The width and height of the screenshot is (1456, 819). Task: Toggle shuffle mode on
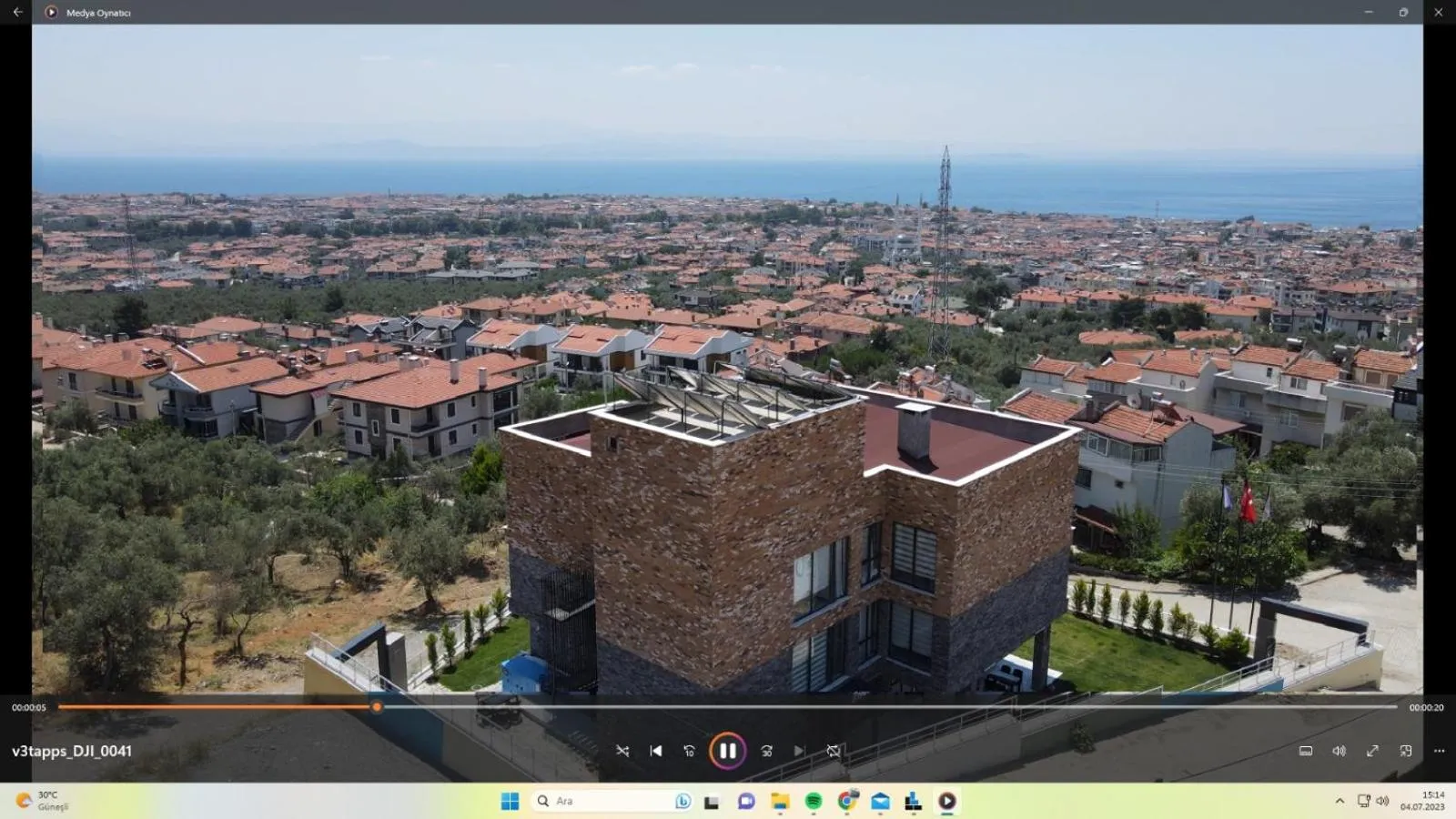point(622,751)
